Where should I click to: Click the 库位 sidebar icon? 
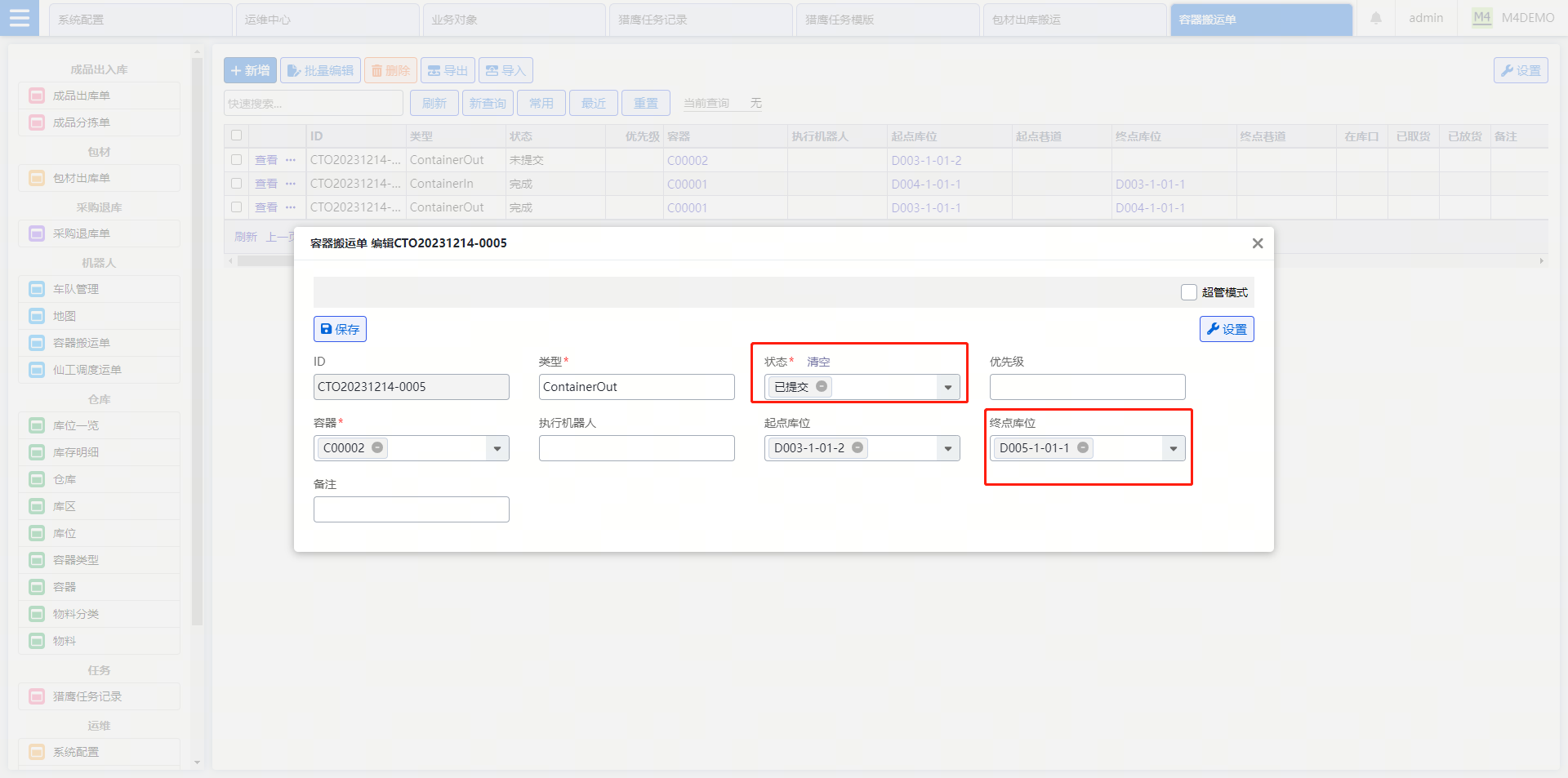tap(37, 533)
